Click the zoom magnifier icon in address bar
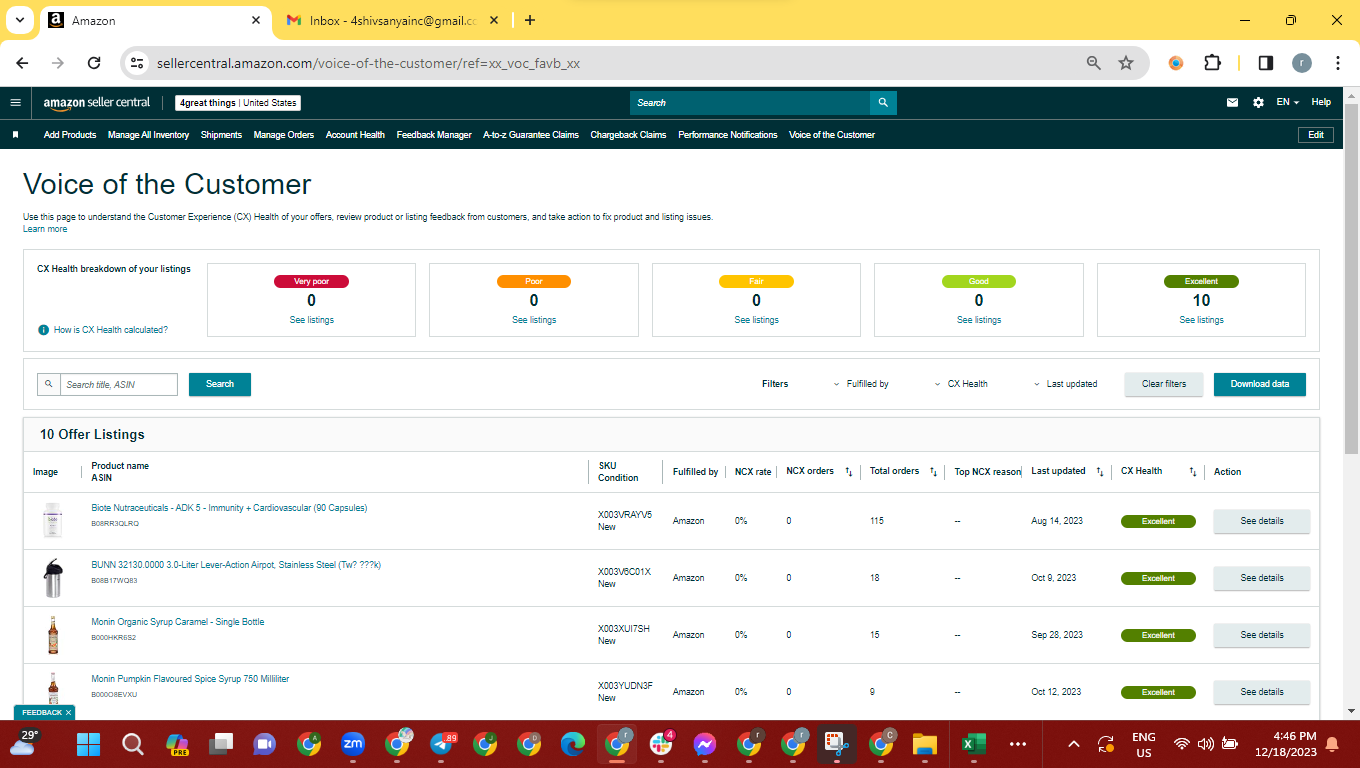 coord(1094,63)
